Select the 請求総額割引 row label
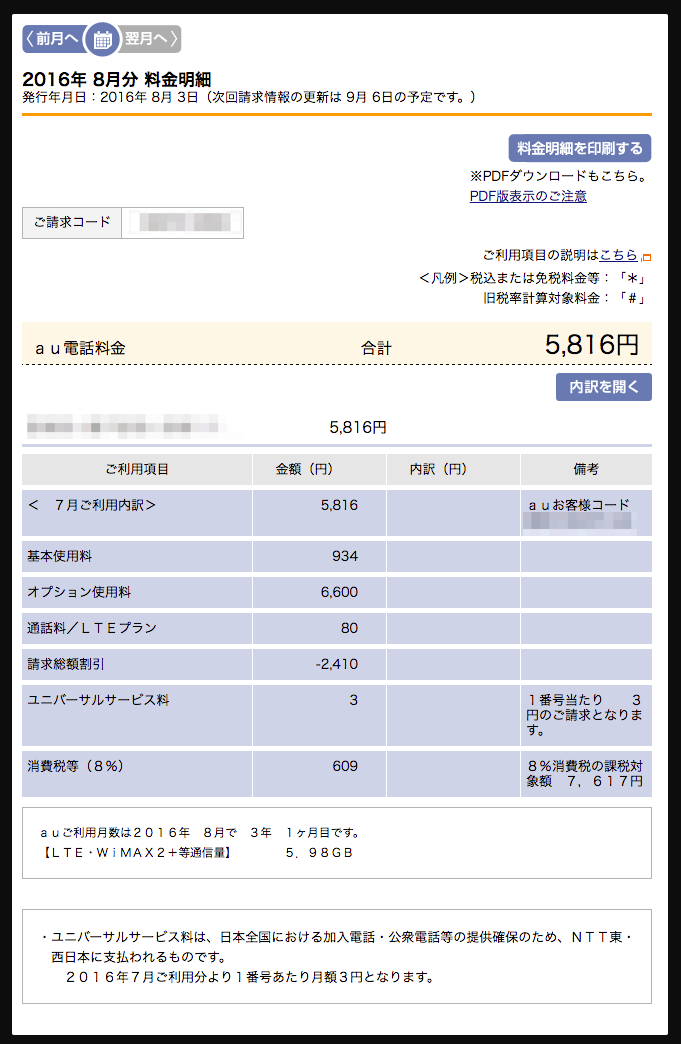This screenshot has height=1044, width=681. coord(66,664)
